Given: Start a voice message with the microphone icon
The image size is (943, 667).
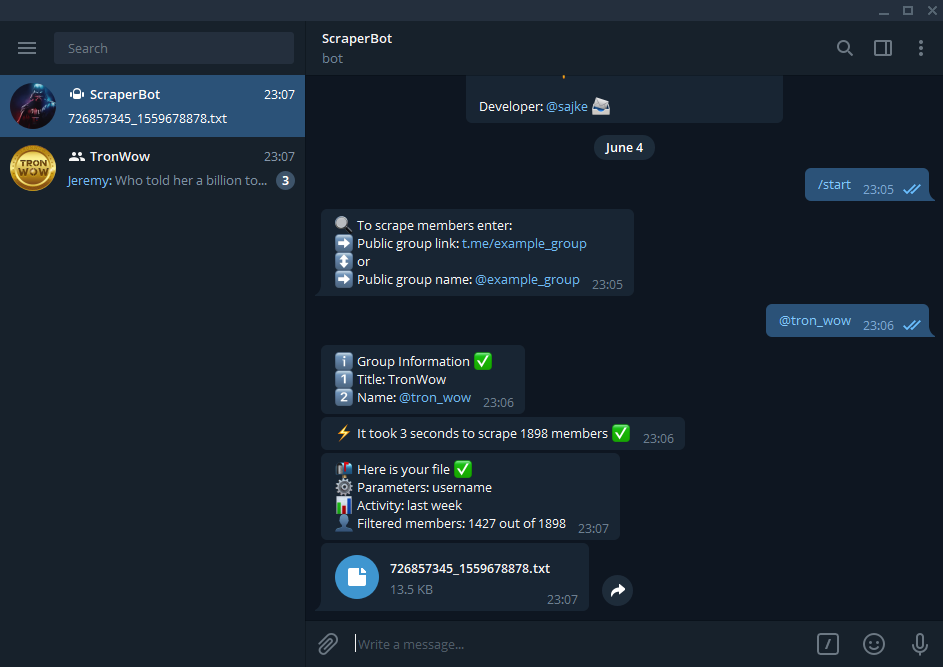Looking at the screenshot, I should click(x=918, y=644).
